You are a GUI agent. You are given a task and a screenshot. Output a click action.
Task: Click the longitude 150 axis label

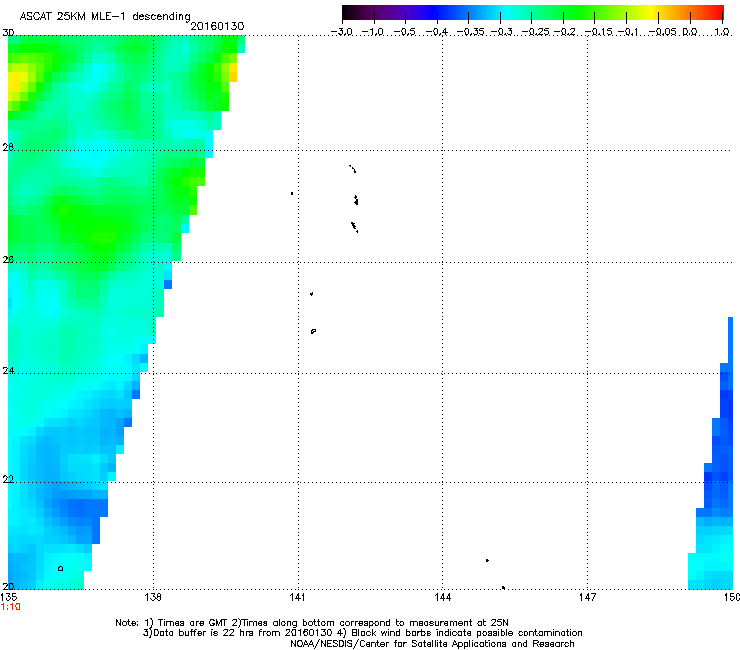(x=732, y=597)
